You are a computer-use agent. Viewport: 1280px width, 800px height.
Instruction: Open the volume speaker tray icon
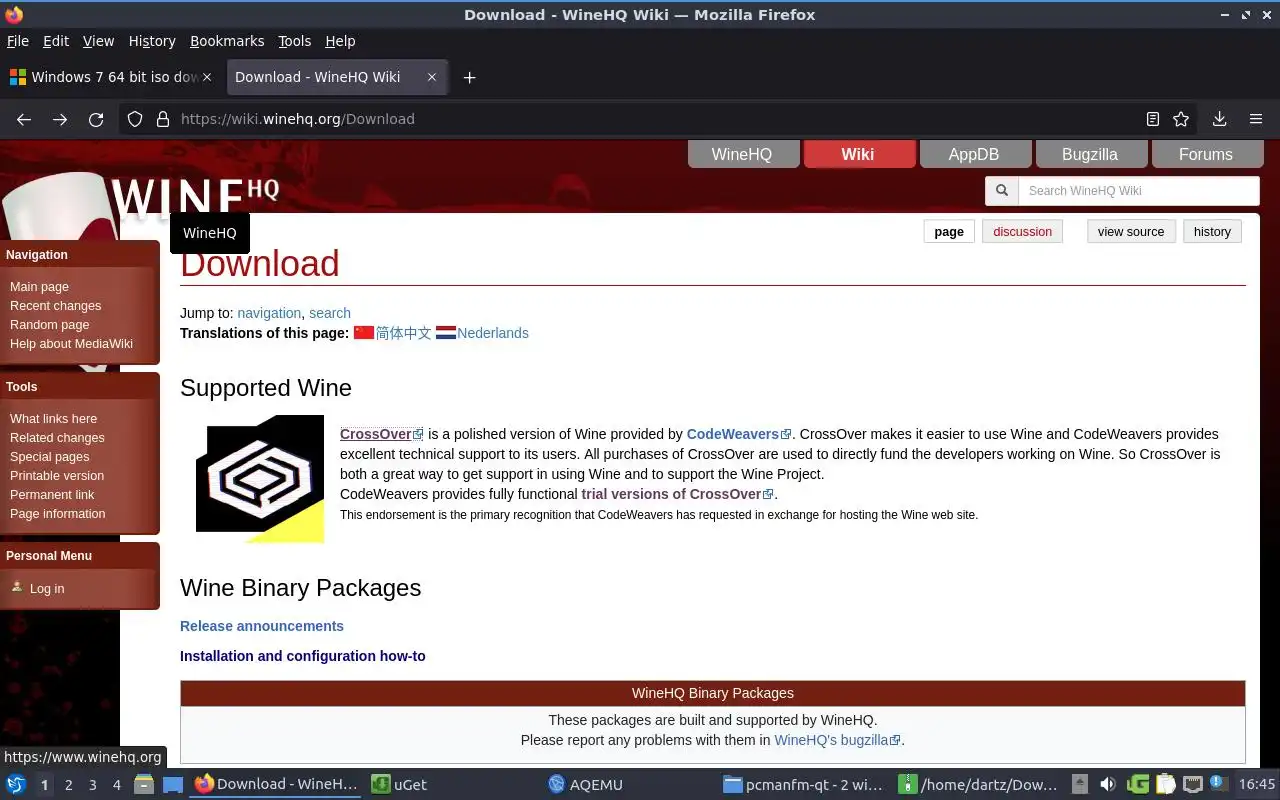click(x=1107, y=785)
